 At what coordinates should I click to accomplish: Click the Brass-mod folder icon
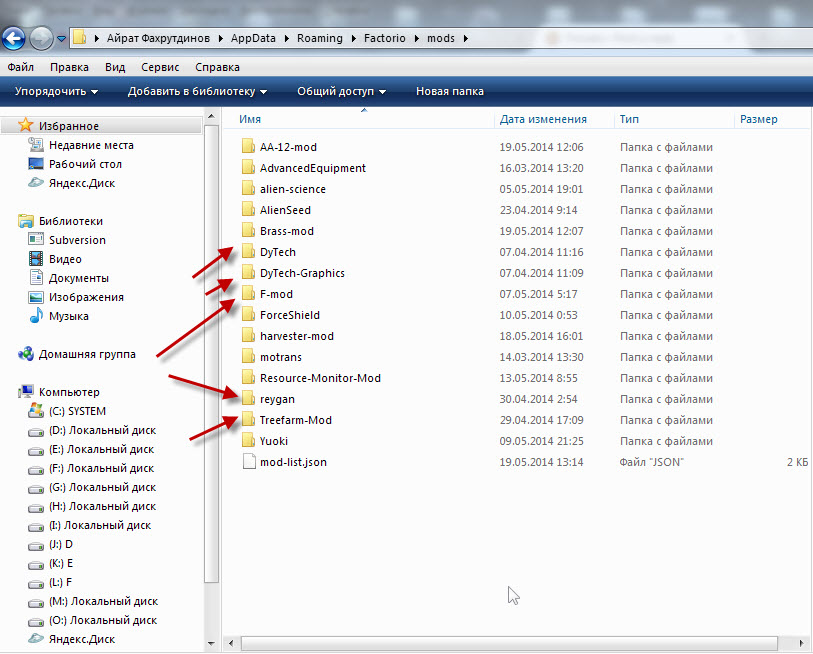click(x=248, y=231)
